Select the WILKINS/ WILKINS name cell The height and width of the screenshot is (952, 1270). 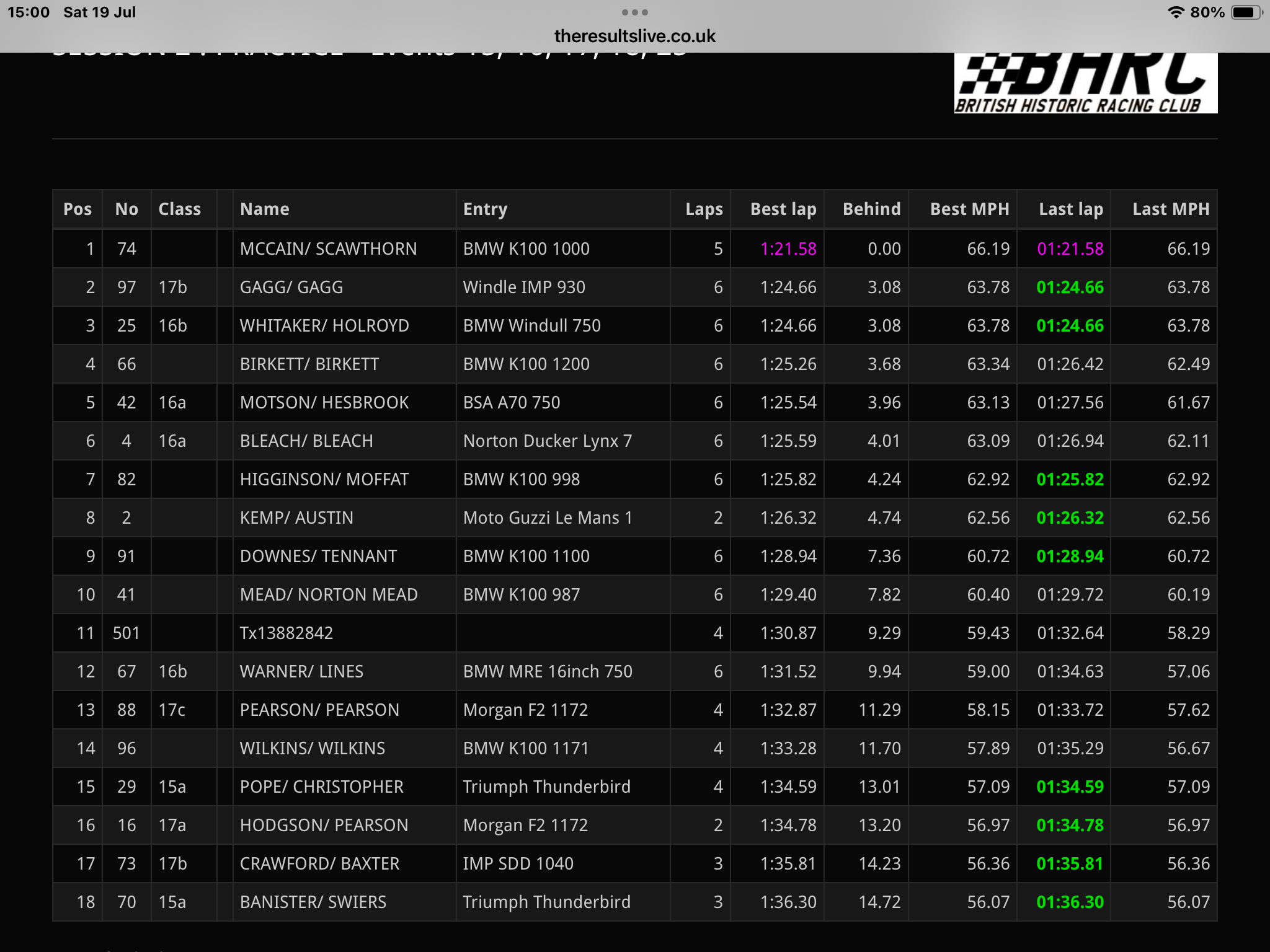(344, 749)
